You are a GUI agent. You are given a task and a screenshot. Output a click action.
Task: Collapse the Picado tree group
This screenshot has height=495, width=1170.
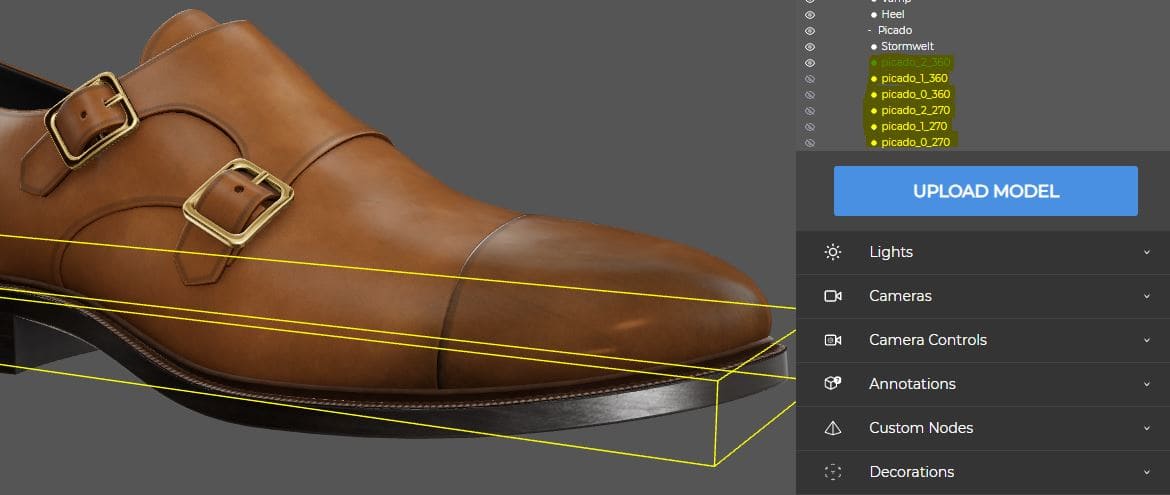(x=870, y=31)
